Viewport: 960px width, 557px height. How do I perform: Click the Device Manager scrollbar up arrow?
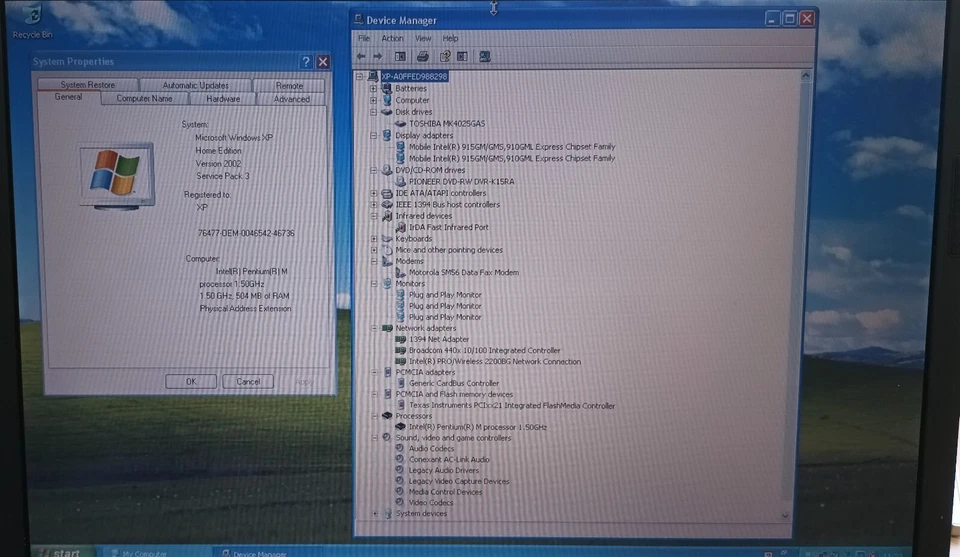[x=806, y=76]
